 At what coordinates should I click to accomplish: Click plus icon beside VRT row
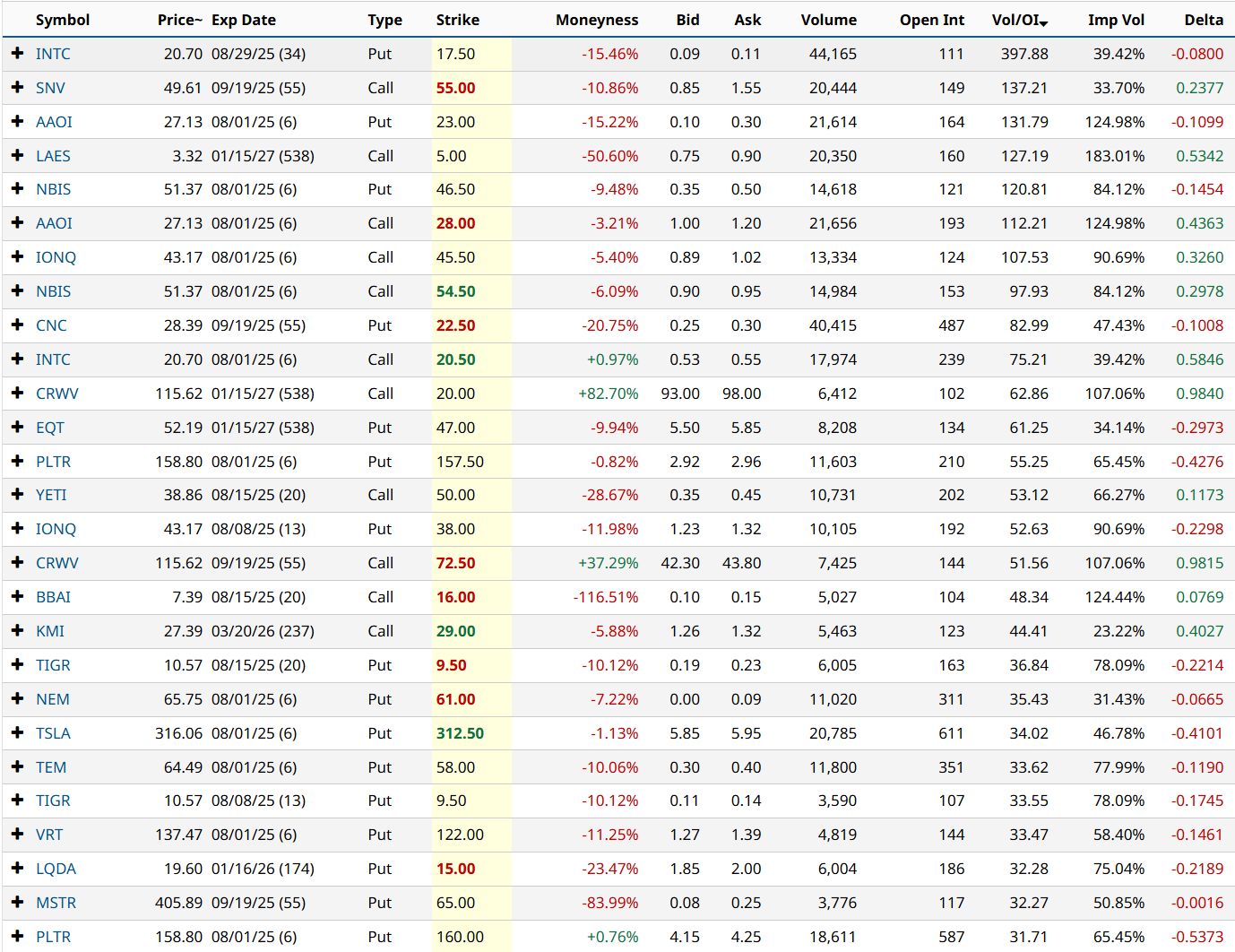[17, 835]
